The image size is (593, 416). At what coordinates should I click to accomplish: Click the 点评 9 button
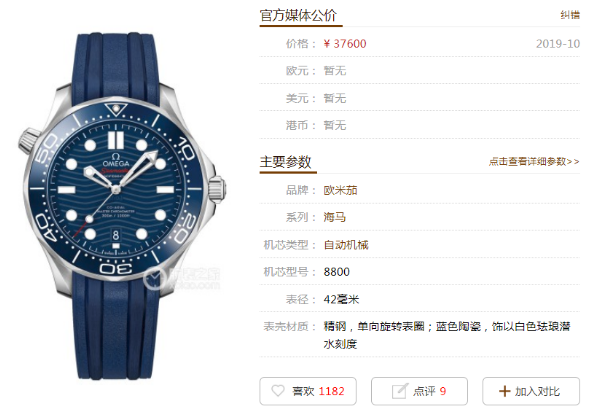[x=419, y=391]
